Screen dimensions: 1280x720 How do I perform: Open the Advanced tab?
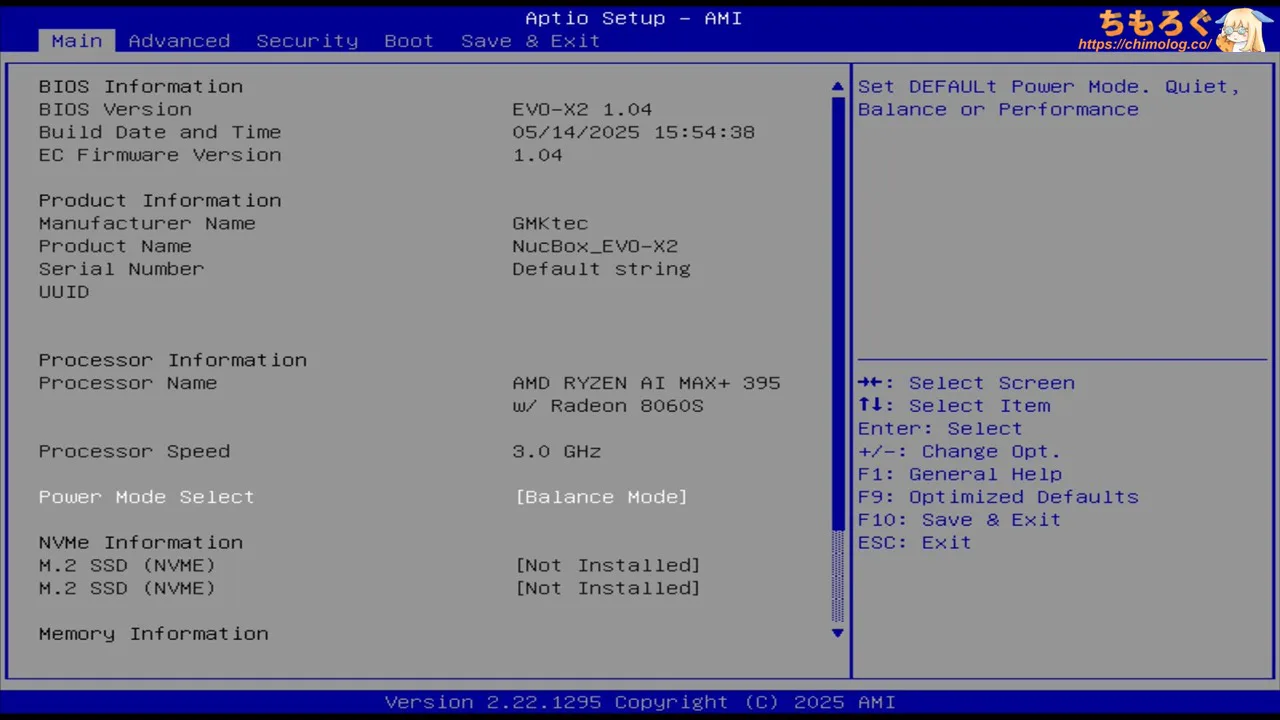(179, 41)
